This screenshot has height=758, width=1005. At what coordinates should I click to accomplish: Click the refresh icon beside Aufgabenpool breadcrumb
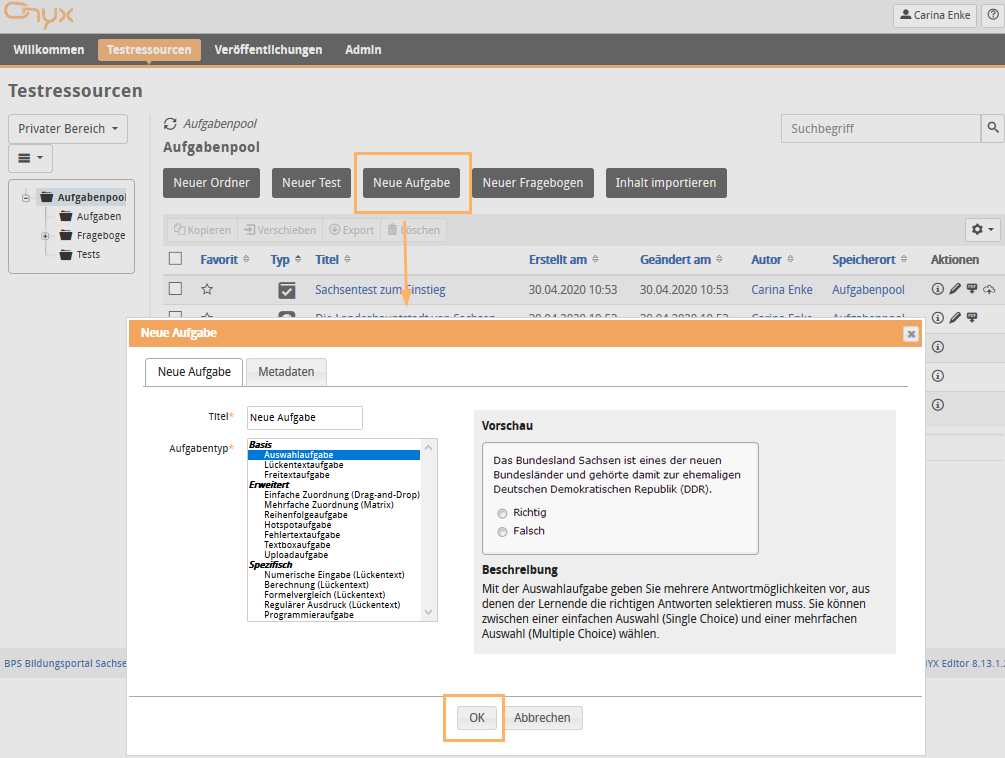click(170, 124)
